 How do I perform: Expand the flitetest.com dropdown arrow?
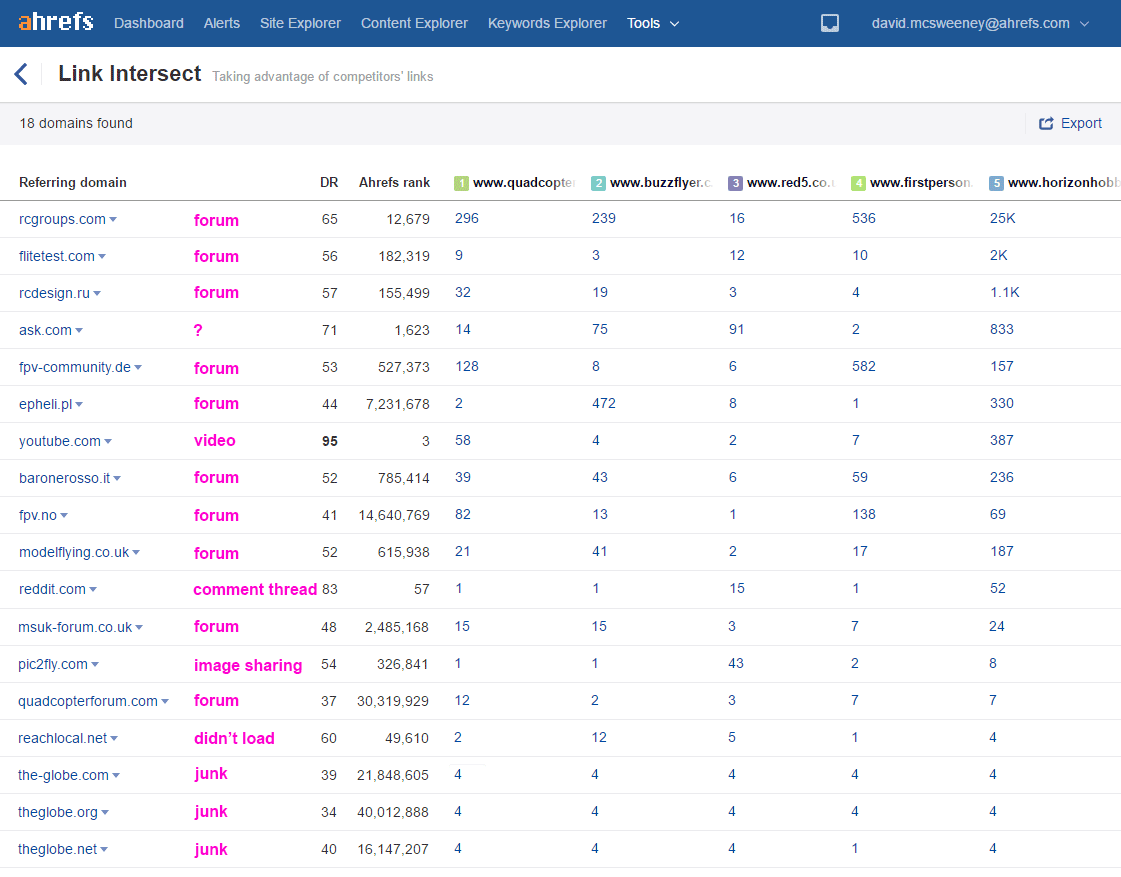(x=102, y=257)
